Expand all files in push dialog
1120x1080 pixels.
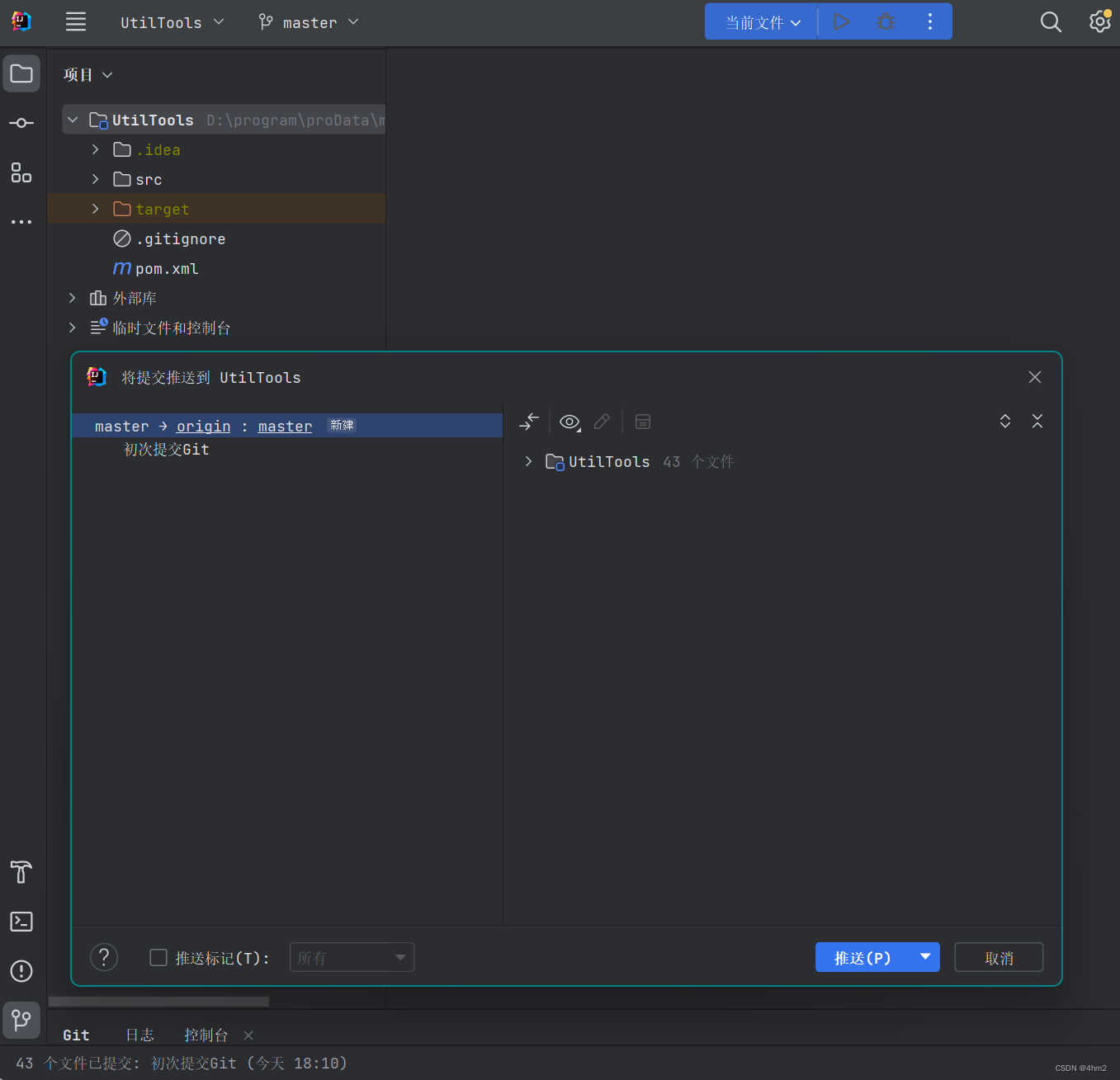tap(1005, 421)
